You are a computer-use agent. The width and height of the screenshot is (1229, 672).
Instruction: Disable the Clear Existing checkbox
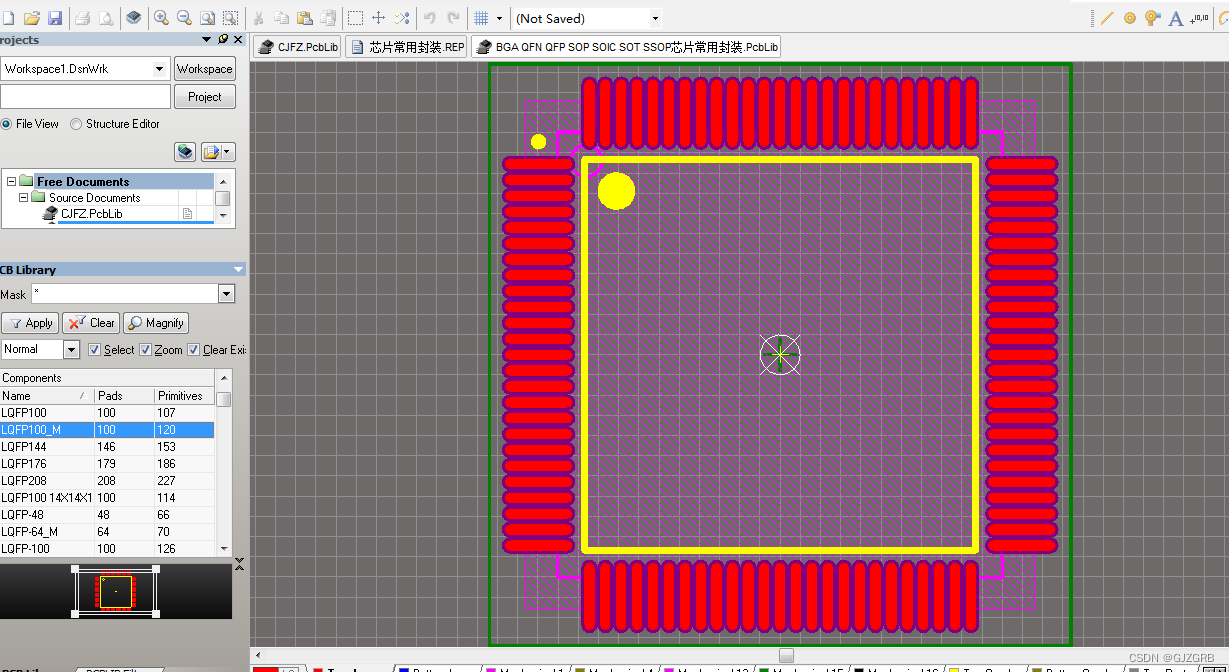[194, 350]
